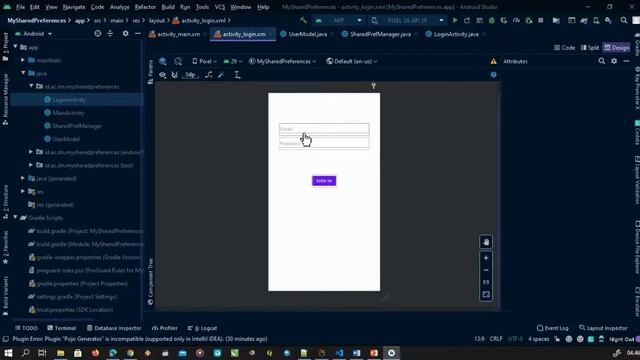
Task: Open the Navigate menu
Action: tap(74, 7)
